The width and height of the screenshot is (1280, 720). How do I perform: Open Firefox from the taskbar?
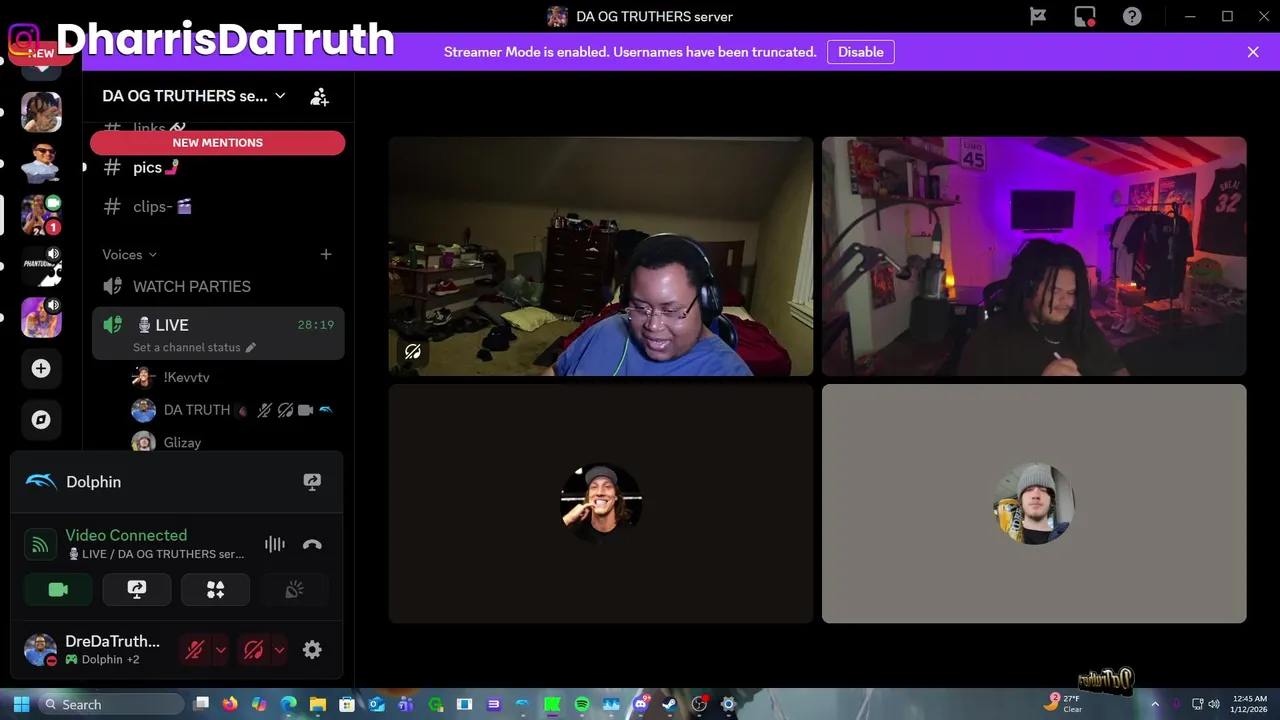tap(230, 704)
